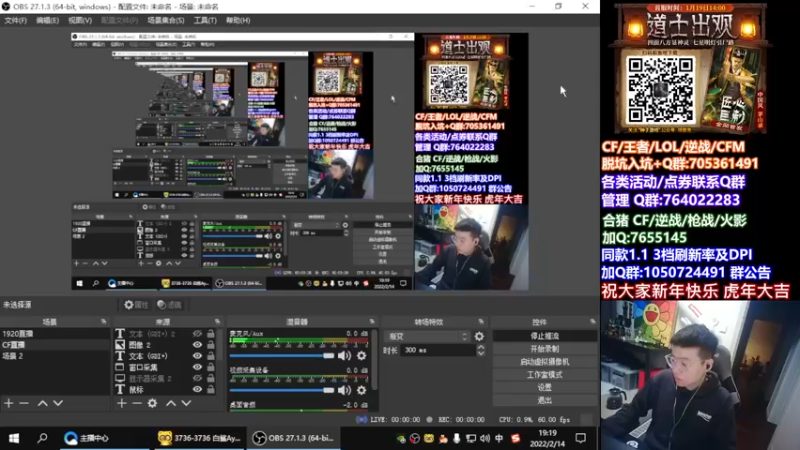Enable 工作室模式 studio mode
This screenshot has height=450, width=800.
pyautogui.click(x=544, y=374)
